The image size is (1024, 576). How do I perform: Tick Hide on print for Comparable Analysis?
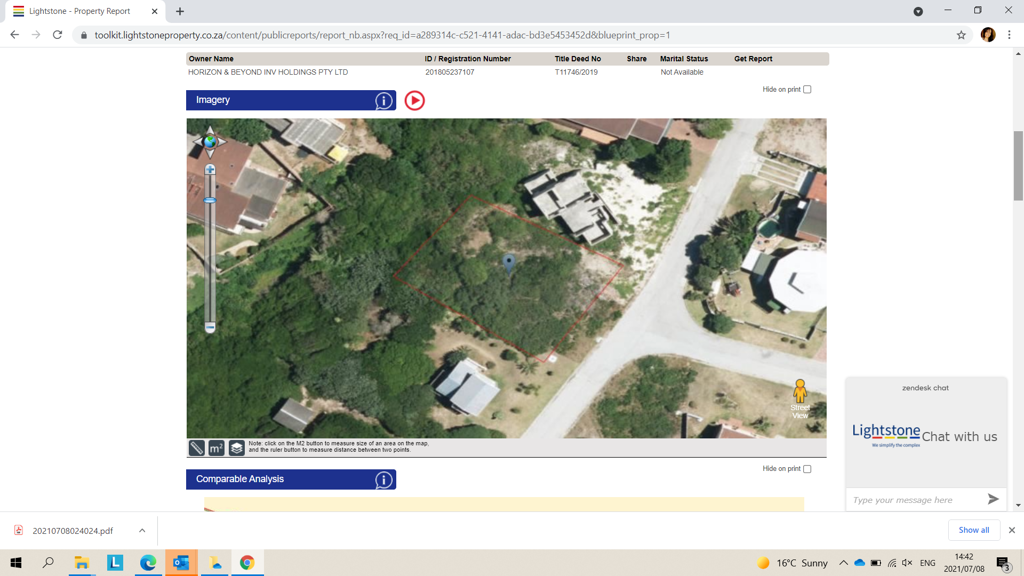(807, 469)
